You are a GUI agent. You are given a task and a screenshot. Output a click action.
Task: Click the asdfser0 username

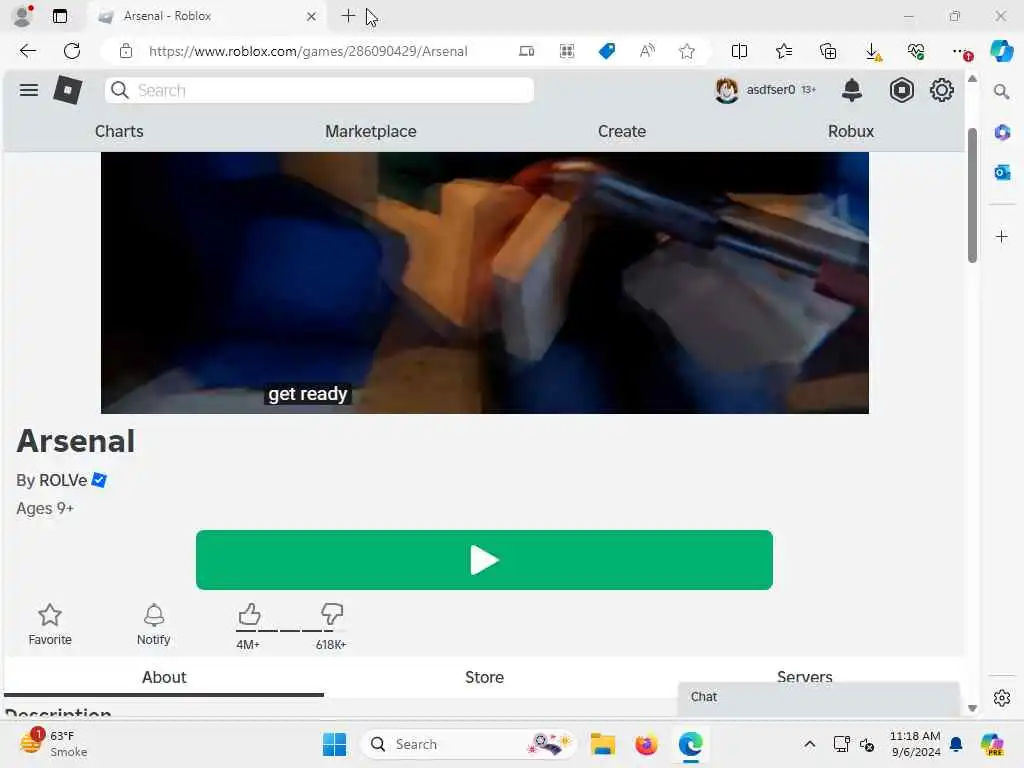tap(771, 89)
